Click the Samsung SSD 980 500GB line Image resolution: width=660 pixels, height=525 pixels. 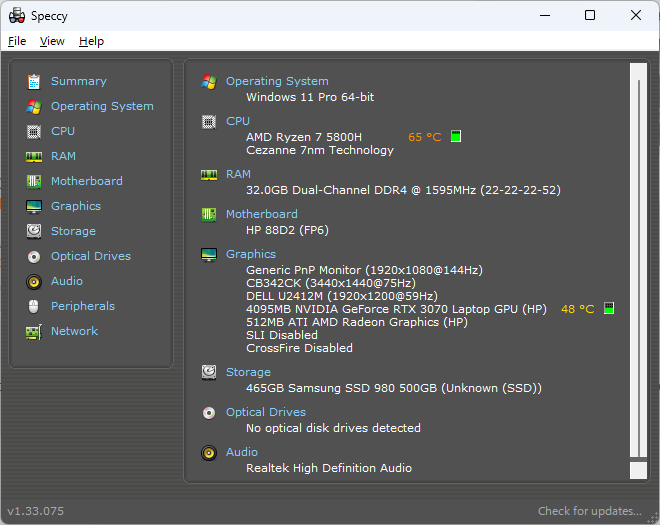pos(394,388)
